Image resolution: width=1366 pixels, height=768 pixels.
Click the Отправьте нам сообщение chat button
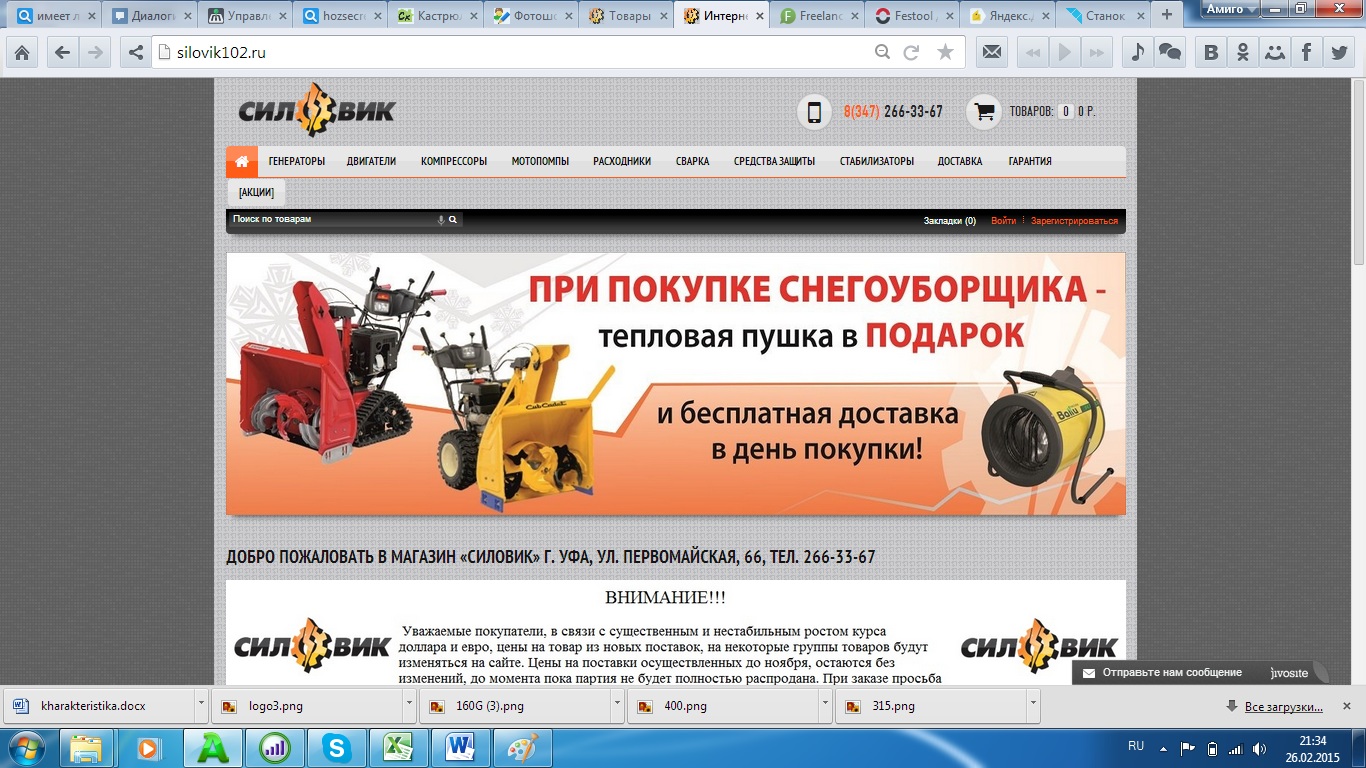(1201, 673)
